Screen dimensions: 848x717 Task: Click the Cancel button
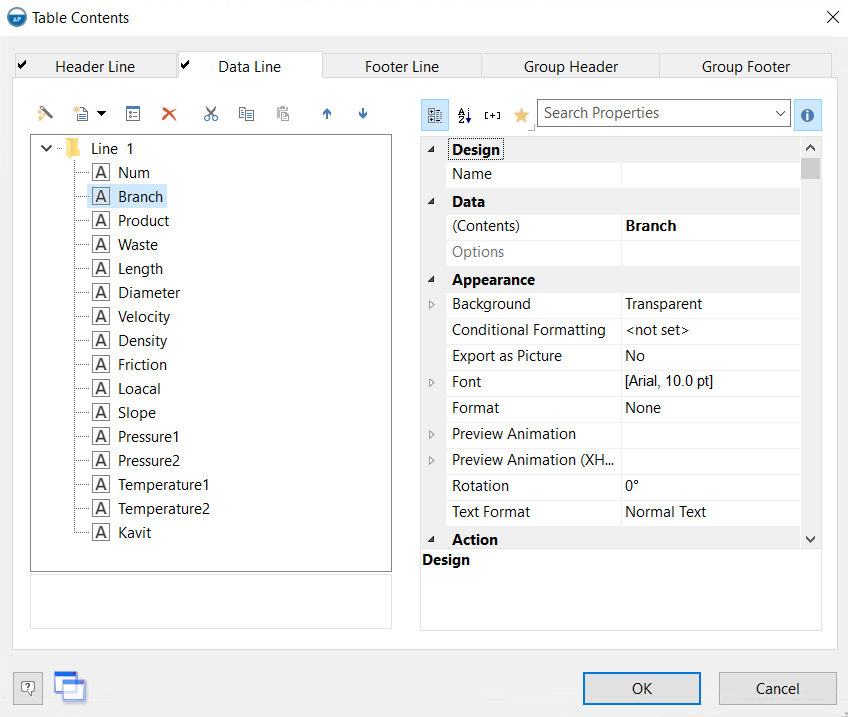click(777, 688)
